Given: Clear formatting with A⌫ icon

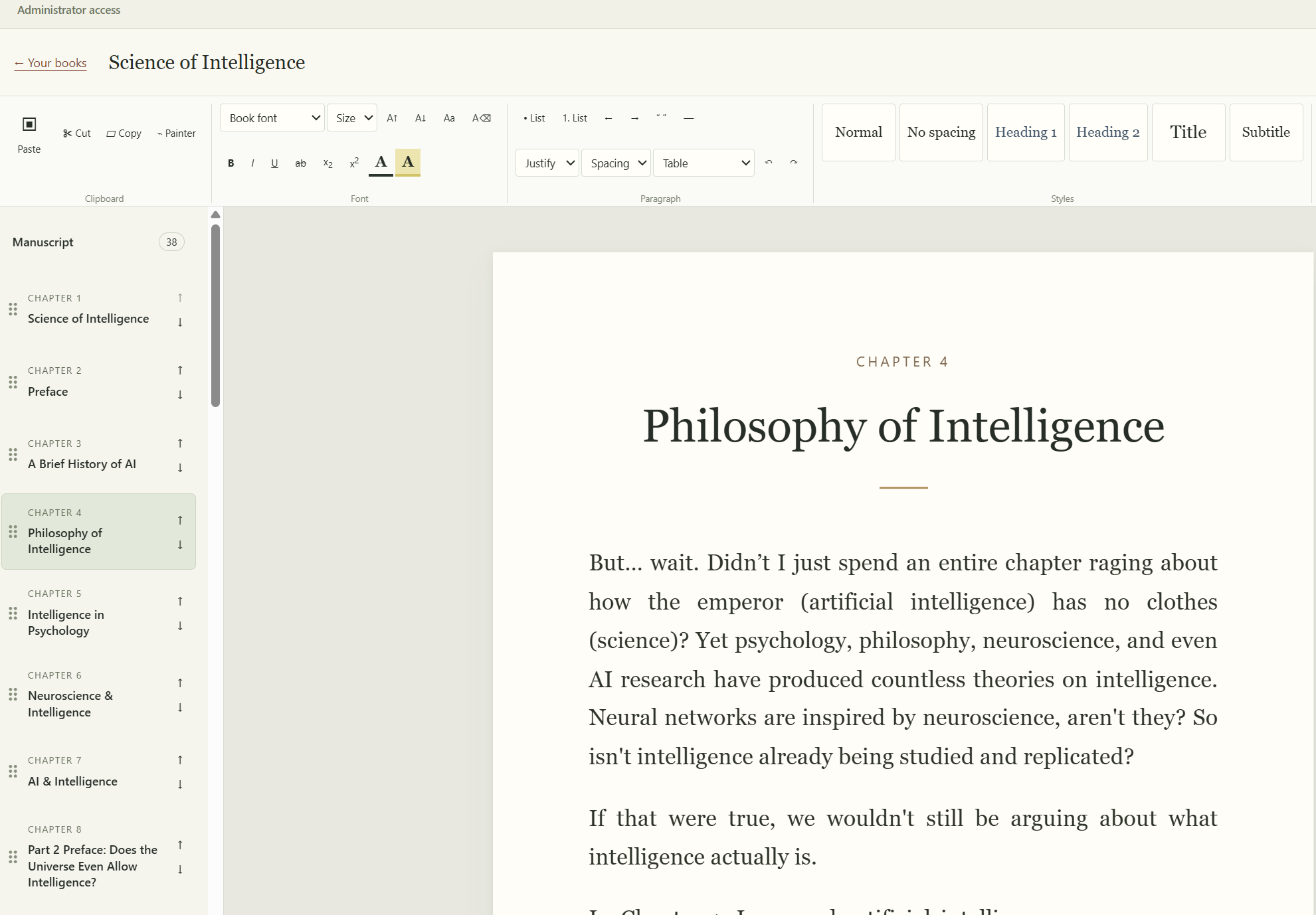Looking at the screenshot, I should point(482,118).
